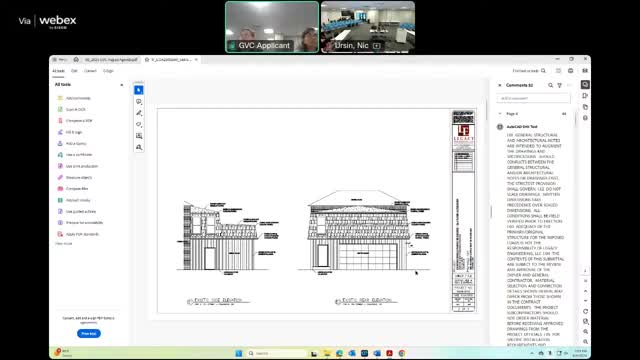Open Add rich media tool
The width and height of the screenshot is (640, 360).
74,200
